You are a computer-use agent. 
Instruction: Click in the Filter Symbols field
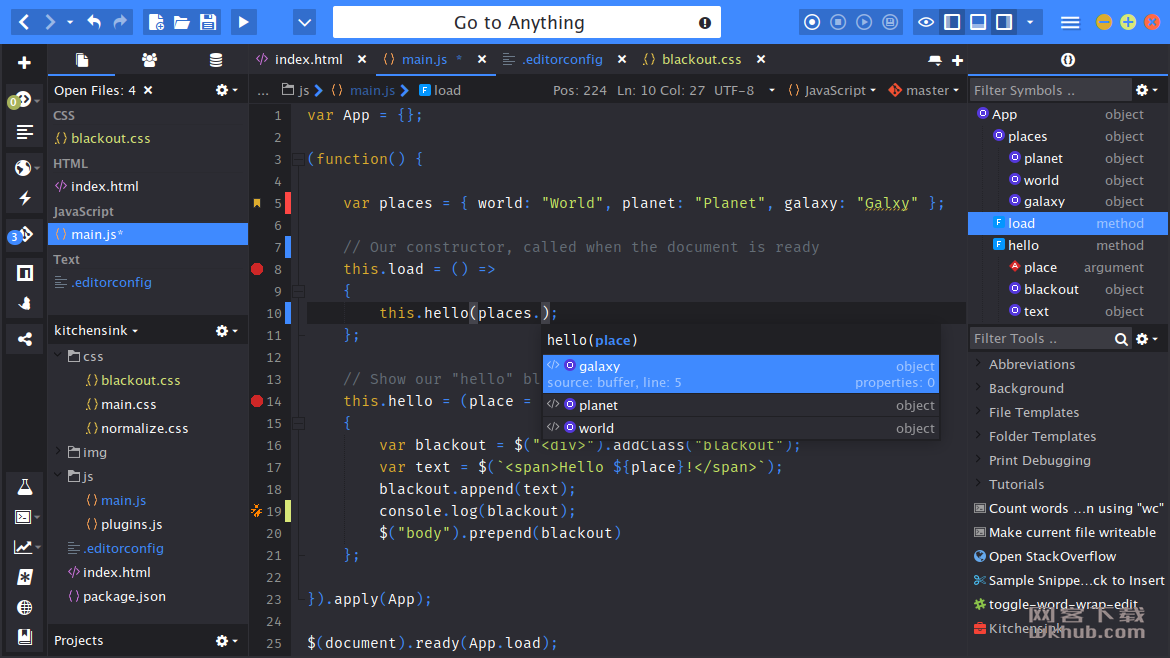click(x=1051, y=90)
